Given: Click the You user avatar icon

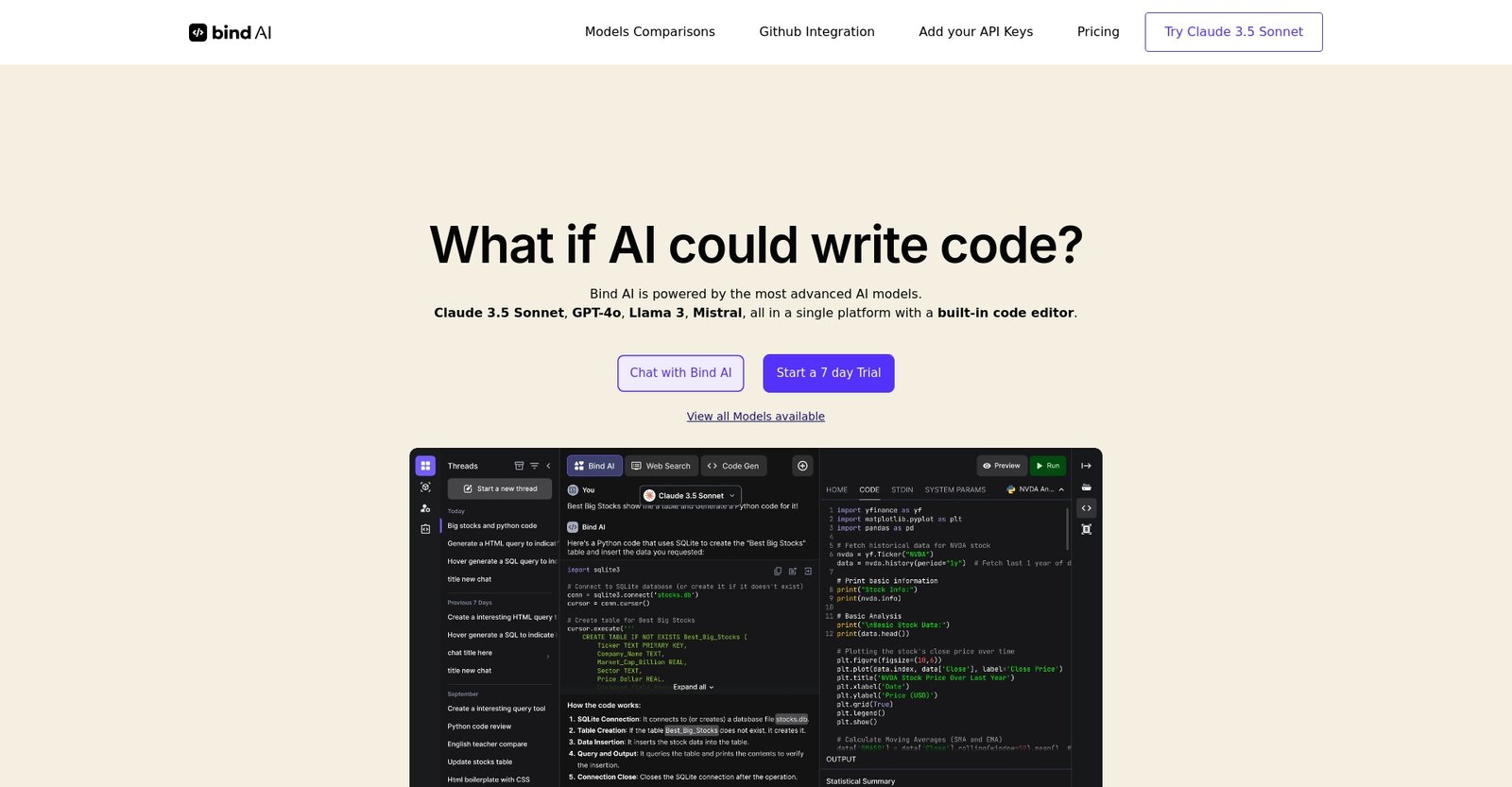Looking at the screenshot, I should pyautogui.click(x=573, y=490).
